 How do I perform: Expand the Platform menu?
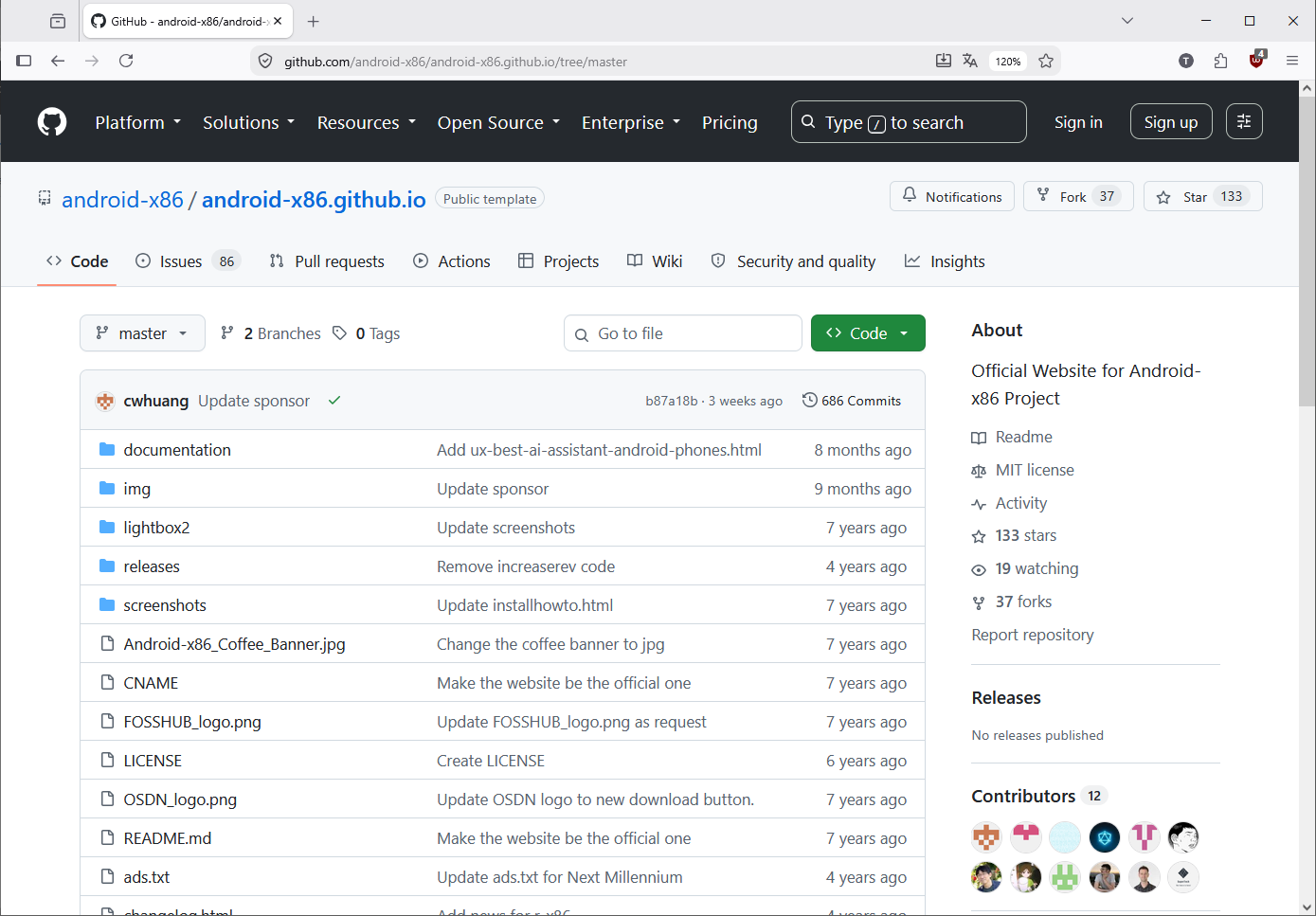click(x=138, y=122)
